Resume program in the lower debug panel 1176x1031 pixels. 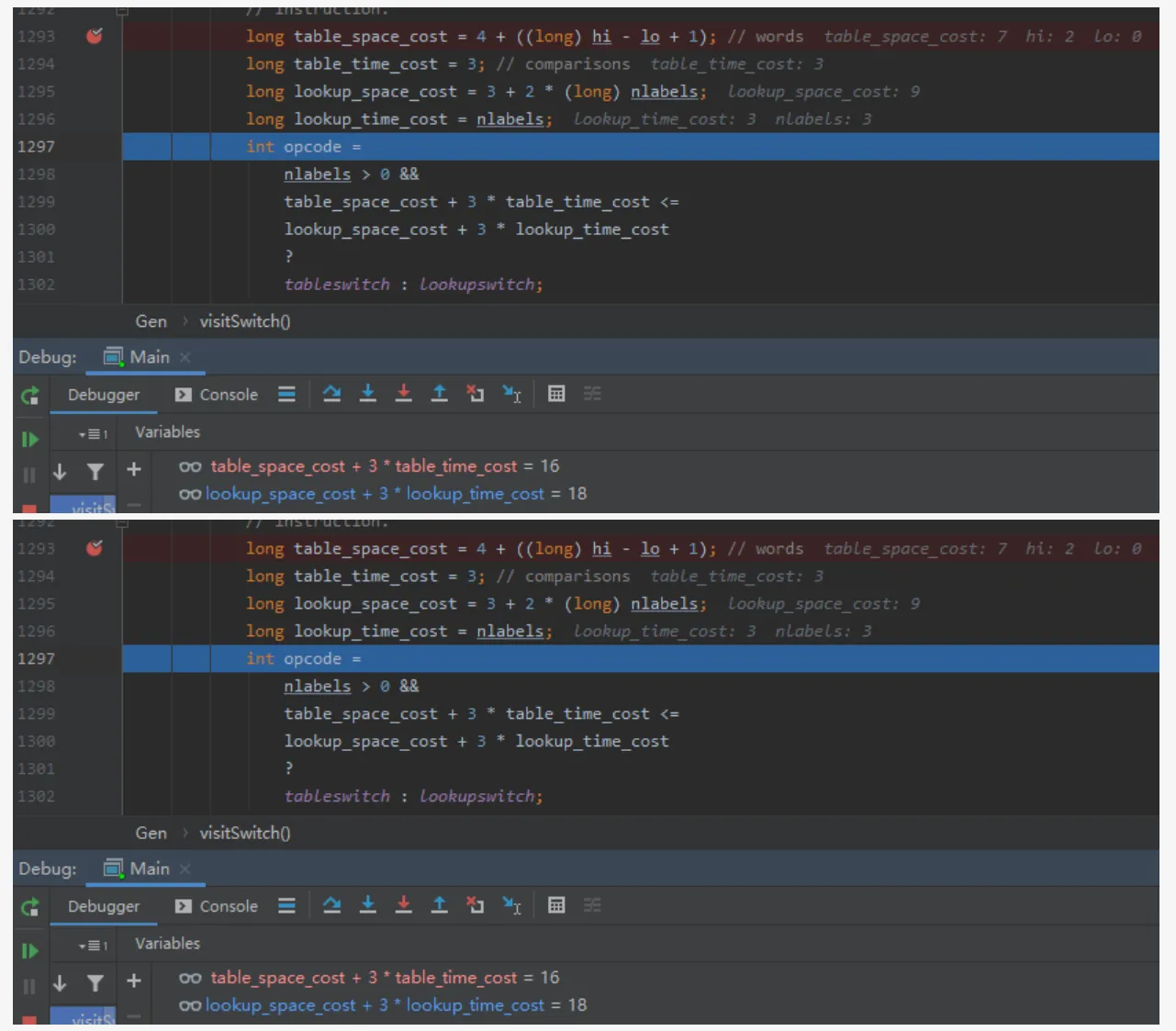tap(30, 950)
